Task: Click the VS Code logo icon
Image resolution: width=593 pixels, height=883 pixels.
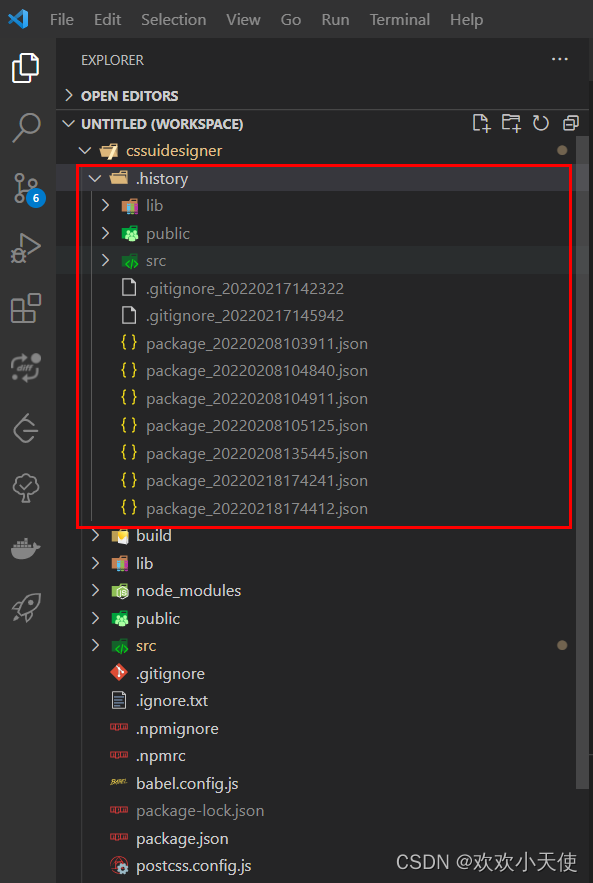Action: [x=18, y=20]
